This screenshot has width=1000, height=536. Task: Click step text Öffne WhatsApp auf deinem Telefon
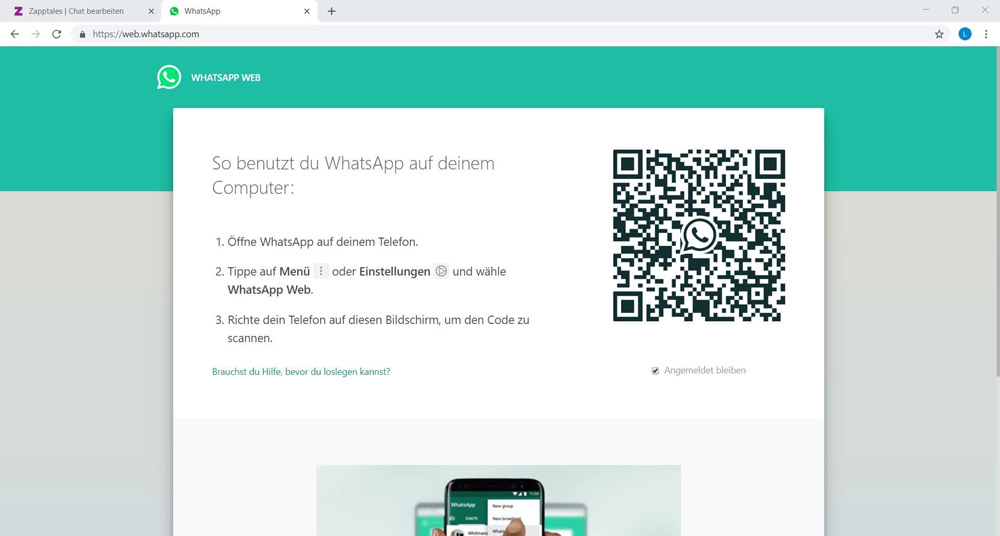(x=323, y=242)
